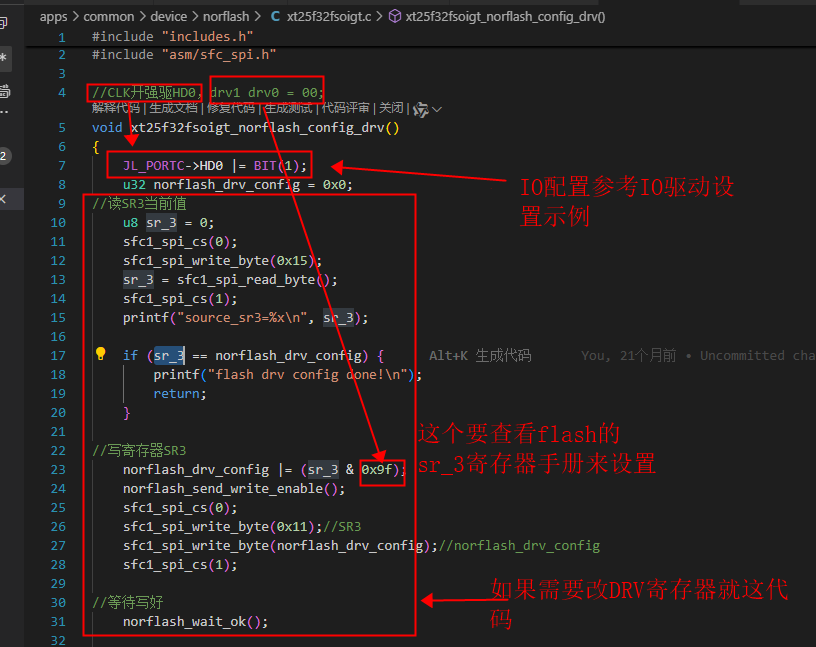Click the yellow lightbulb quick-fix icon
Screen dimensions: 816x647
pyautogui.click(x=100, y=354)
